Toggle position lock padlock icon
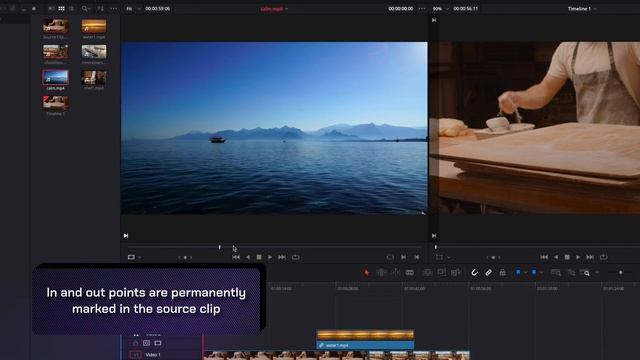Screen dimensions: 640x360 click(502, 273)
